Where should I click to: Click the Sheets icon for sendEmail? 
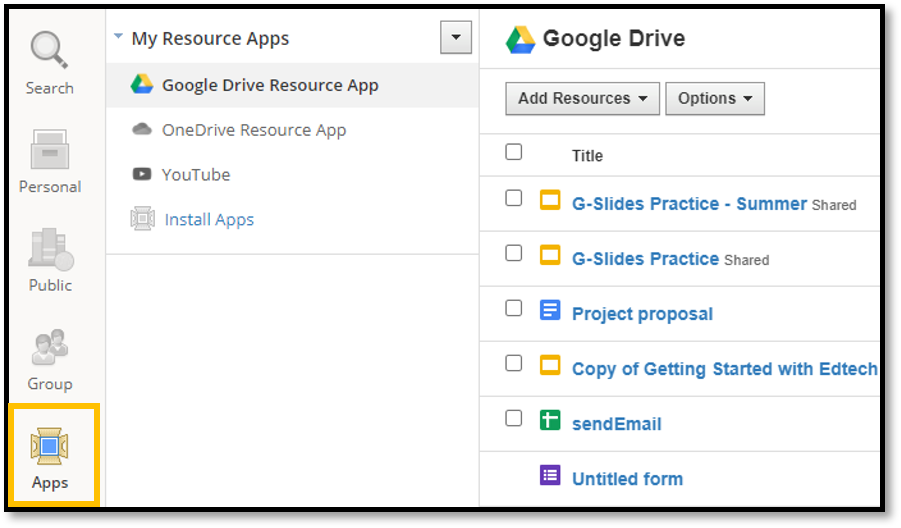(550, 420)
